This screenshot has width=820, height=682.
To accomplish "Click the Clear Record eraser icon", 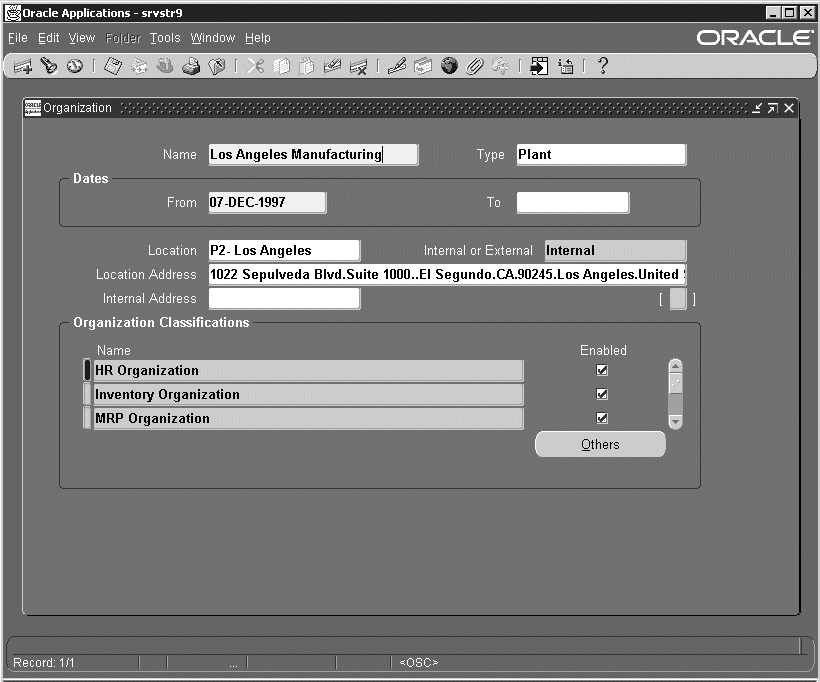I will (x=333, y=66).
